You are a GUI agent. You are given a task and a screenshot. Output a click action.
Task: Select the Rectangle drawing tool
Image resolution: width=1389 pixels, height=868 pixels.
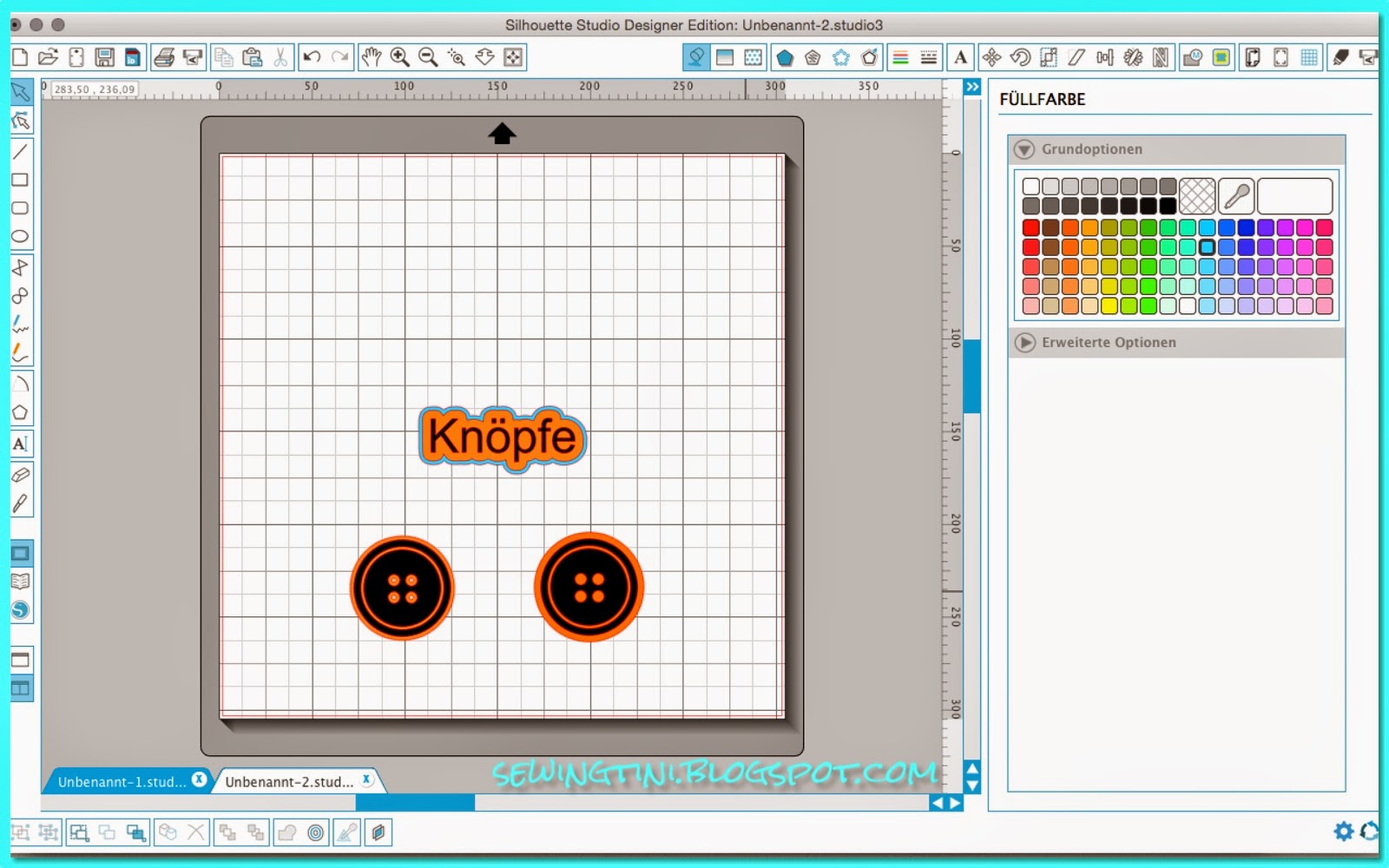click(x=22, y=179)
